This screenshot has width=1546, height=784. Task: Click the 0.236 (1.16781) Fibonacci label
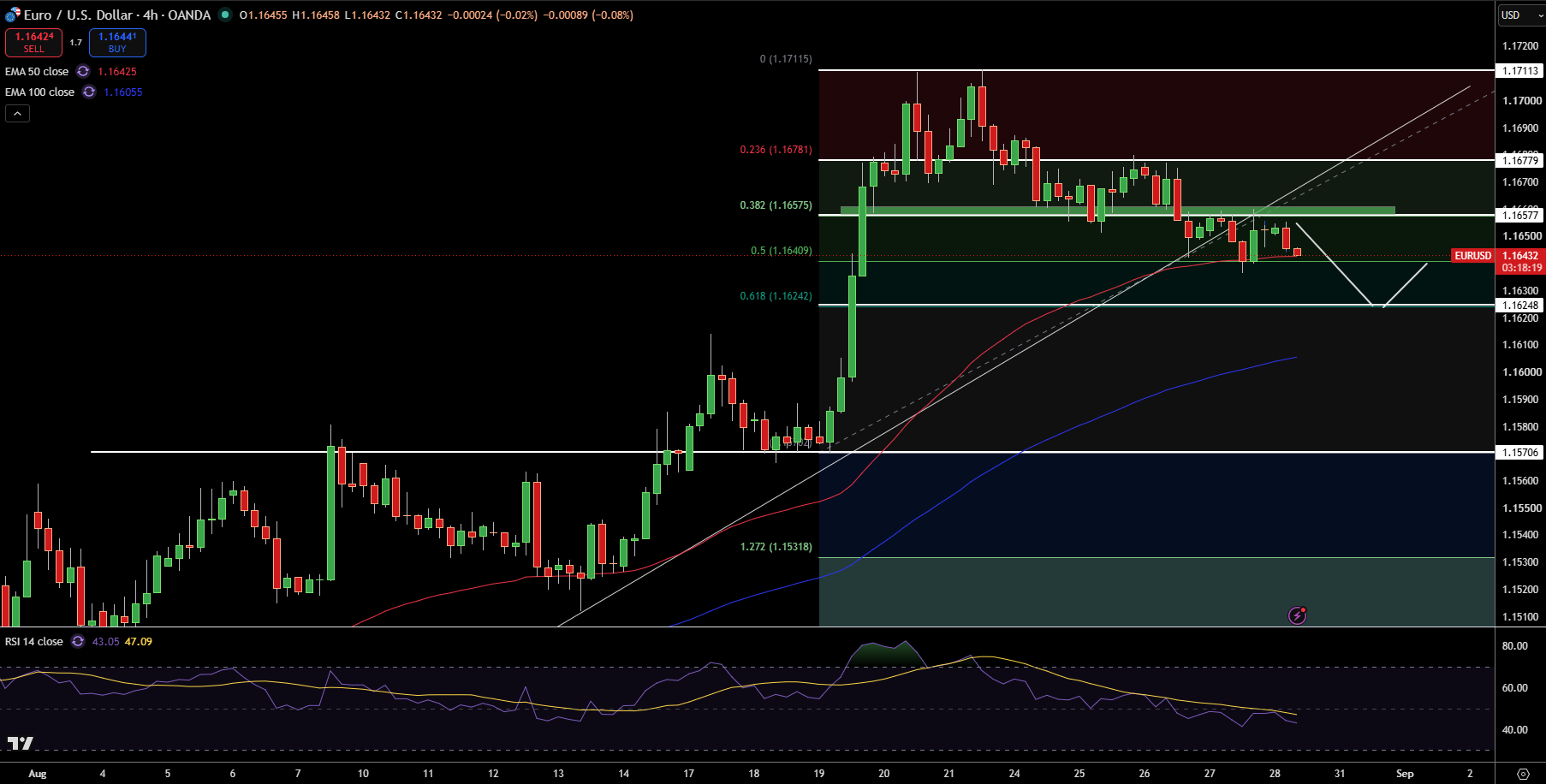(776, 150)
